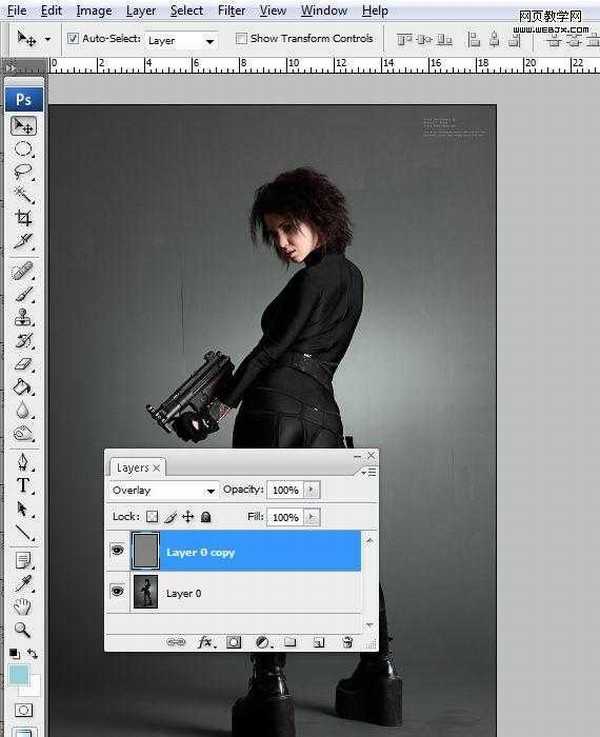The image size is (600, 737).
Task: Select the Magic Wand tool
Action: pyautogui.click(x=23, y=194)
